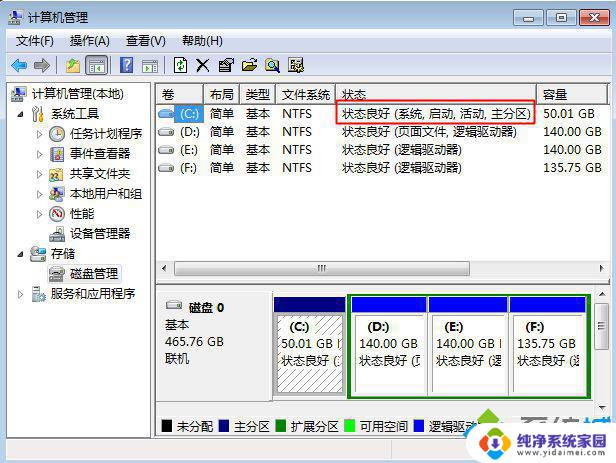
Task: Click the 设备管理器 icon
Action: pyautogui.click(x=57, y=234)
